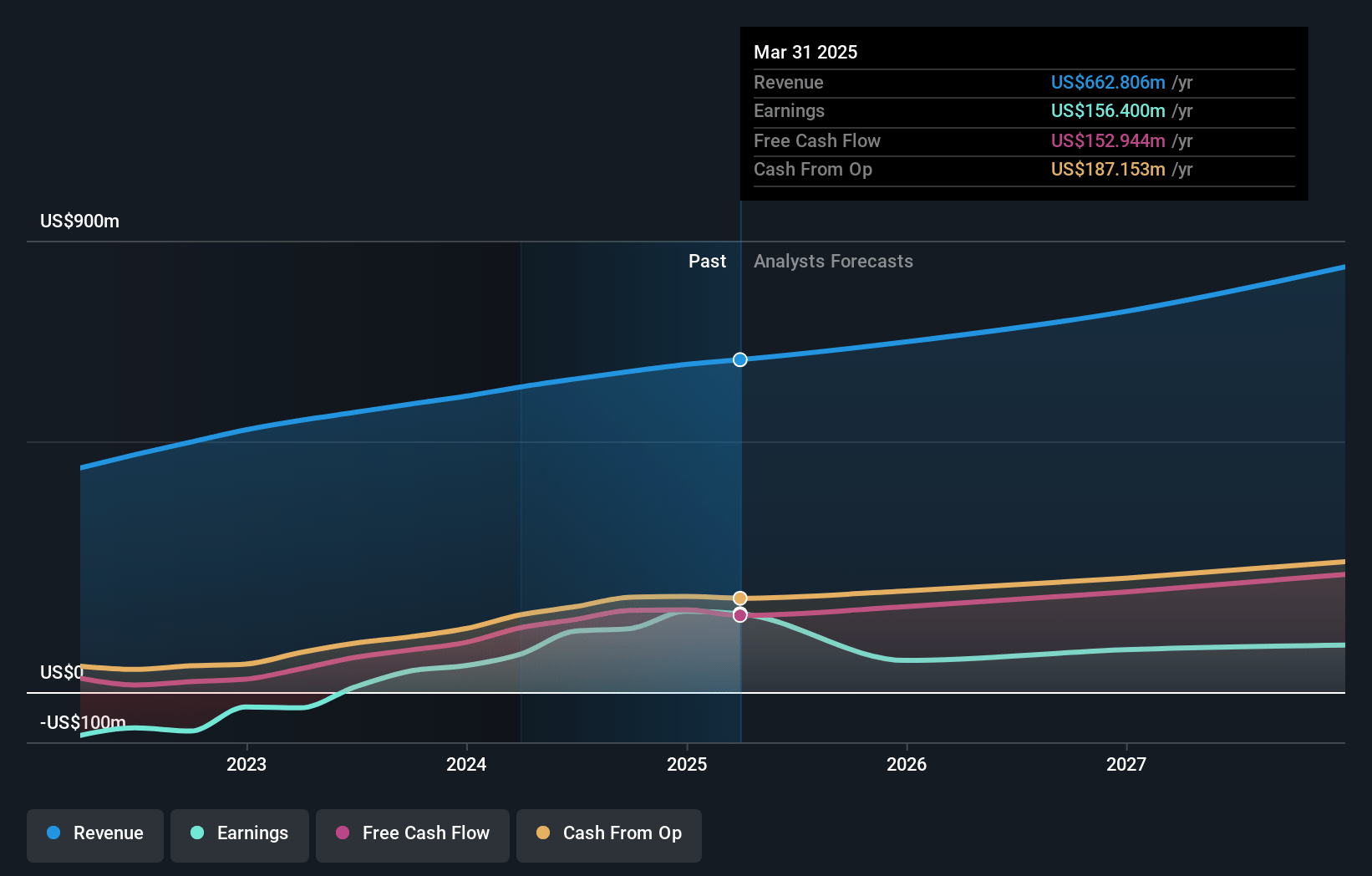The height and width of the screenshot is (876, 1372).
Task: Click the Analysts Forecasts label
Action: (833, 262)
